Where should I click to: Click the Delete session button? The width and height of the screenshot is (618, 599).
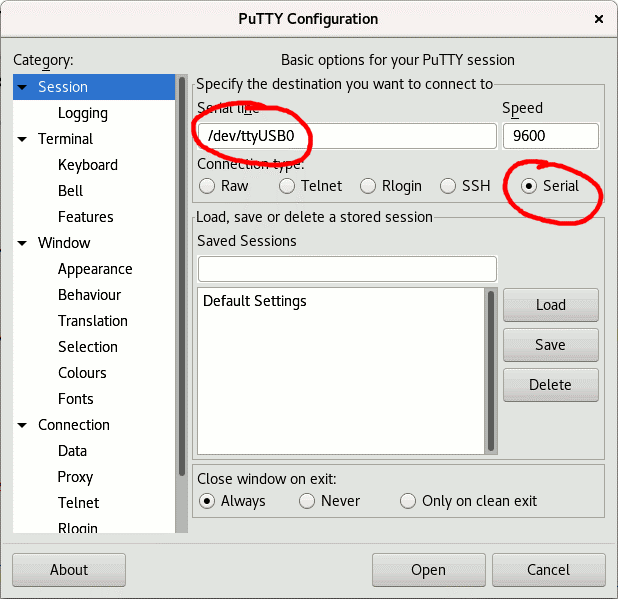[x=551, y=385]
